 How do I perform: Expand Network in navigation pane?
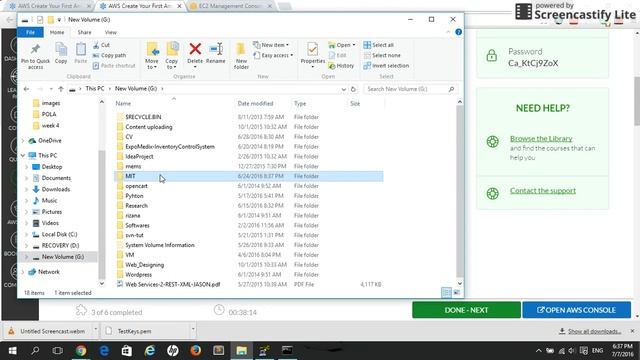tap(23, 271)
